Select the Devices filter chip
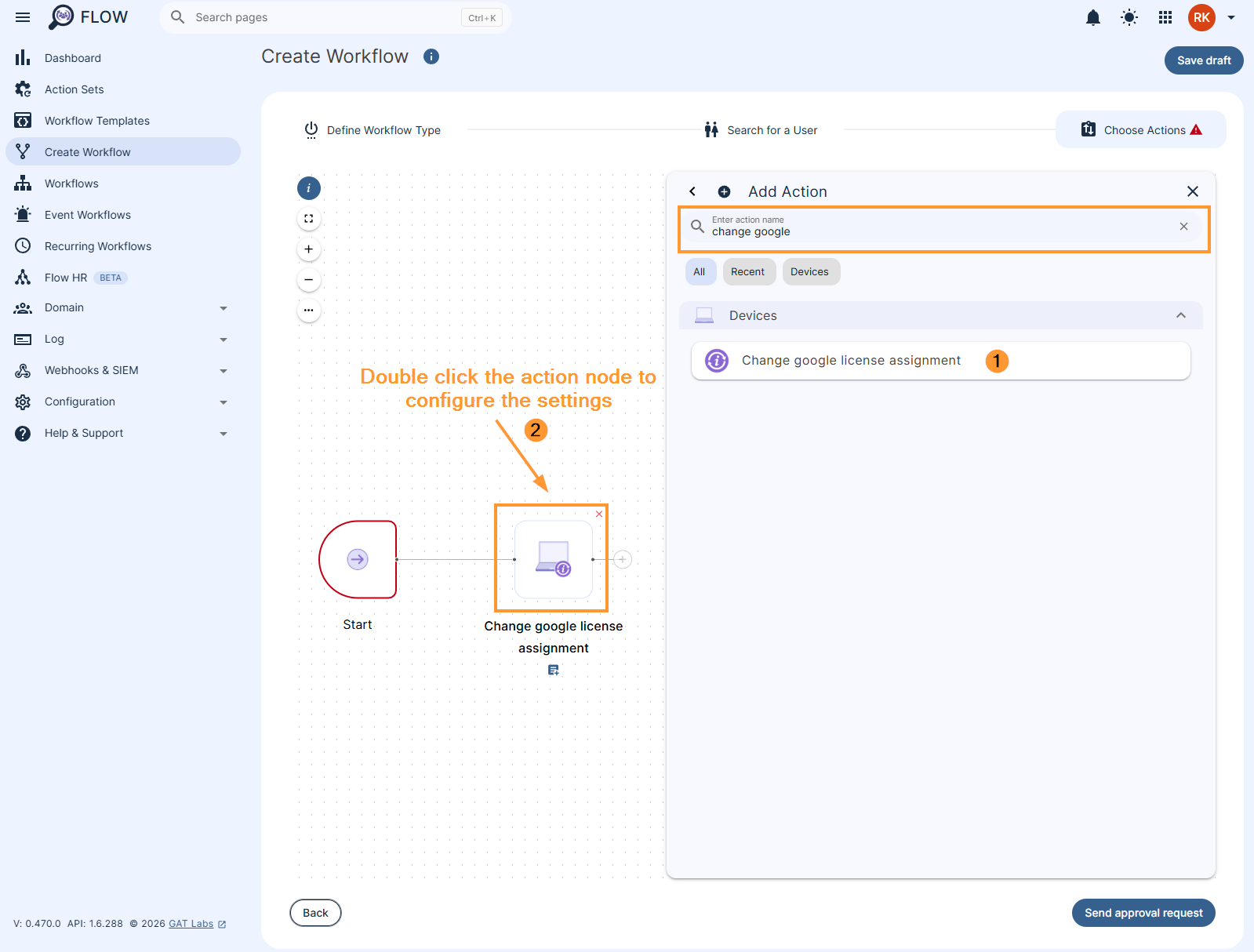The height and width of the screenshot is (952, 1254). (810, 272)
